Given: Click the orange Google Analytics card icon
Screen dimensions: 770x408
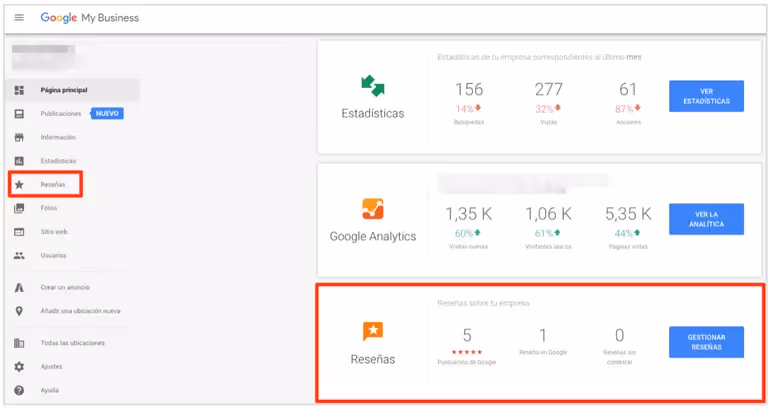Looking at the screenshot, I should coord(373,209).
